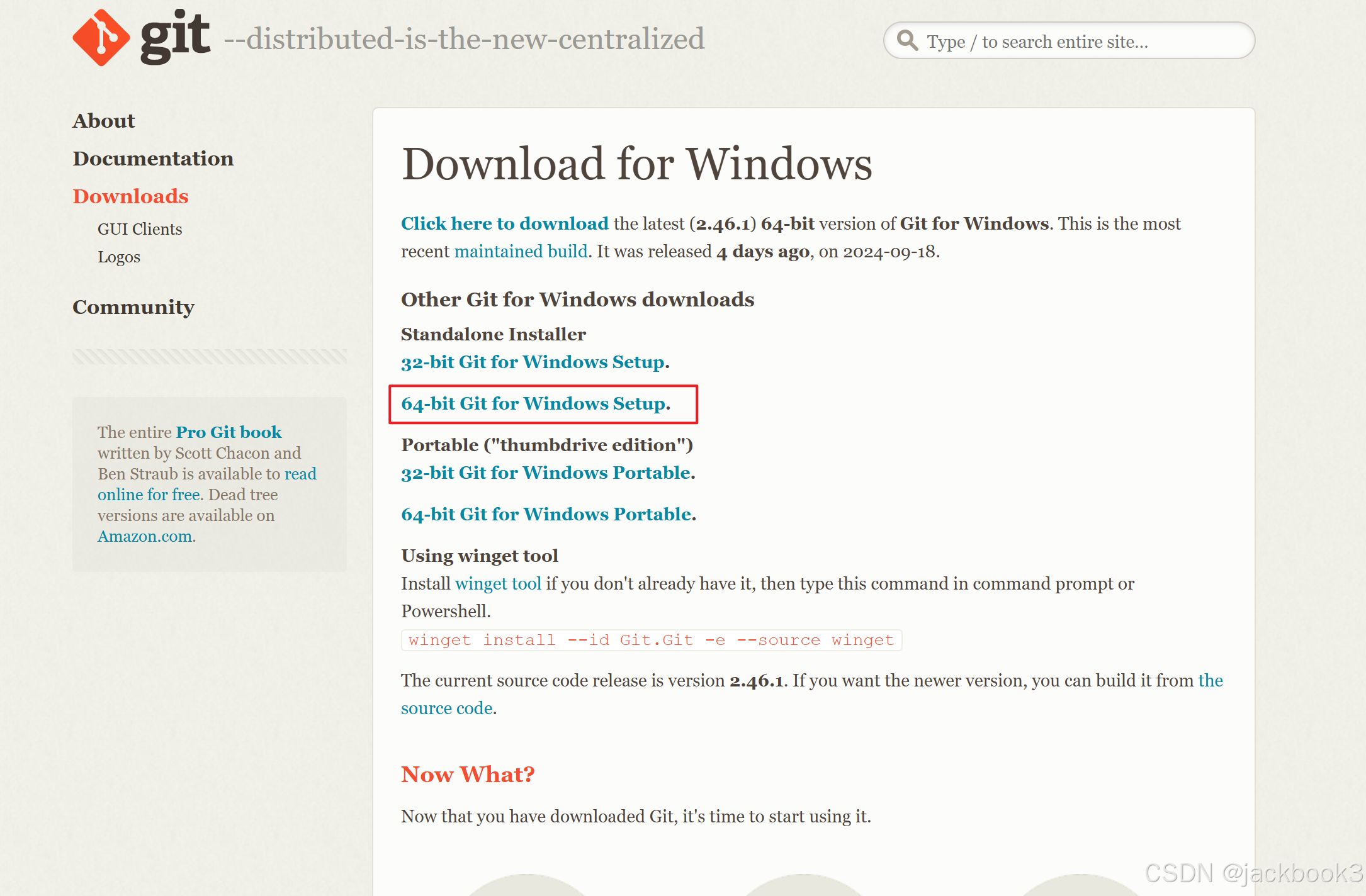
Task: Open the Pro Git book link
Action: (229, 432)
